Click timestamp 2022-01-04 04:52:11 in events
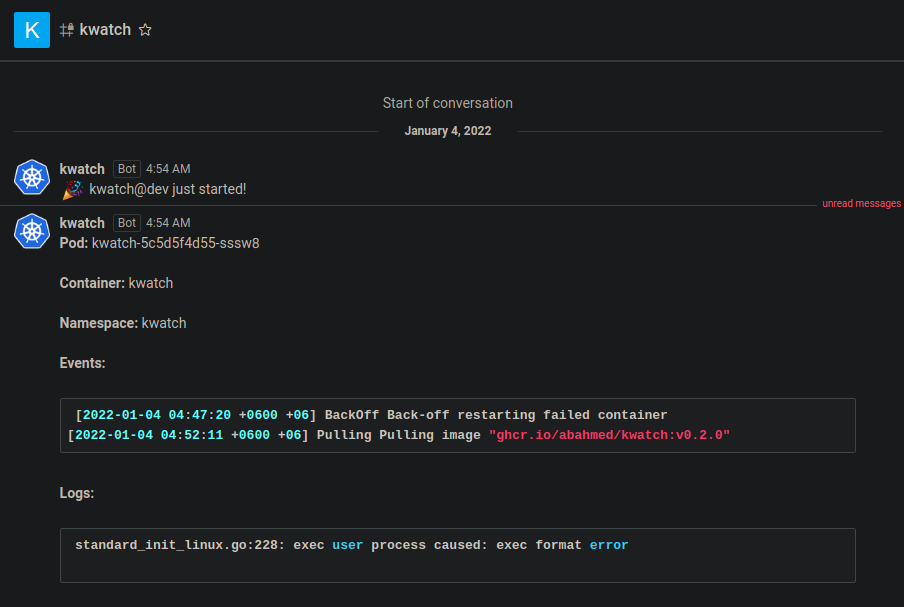This screenshot has width=904, height=607. point(149,435)
